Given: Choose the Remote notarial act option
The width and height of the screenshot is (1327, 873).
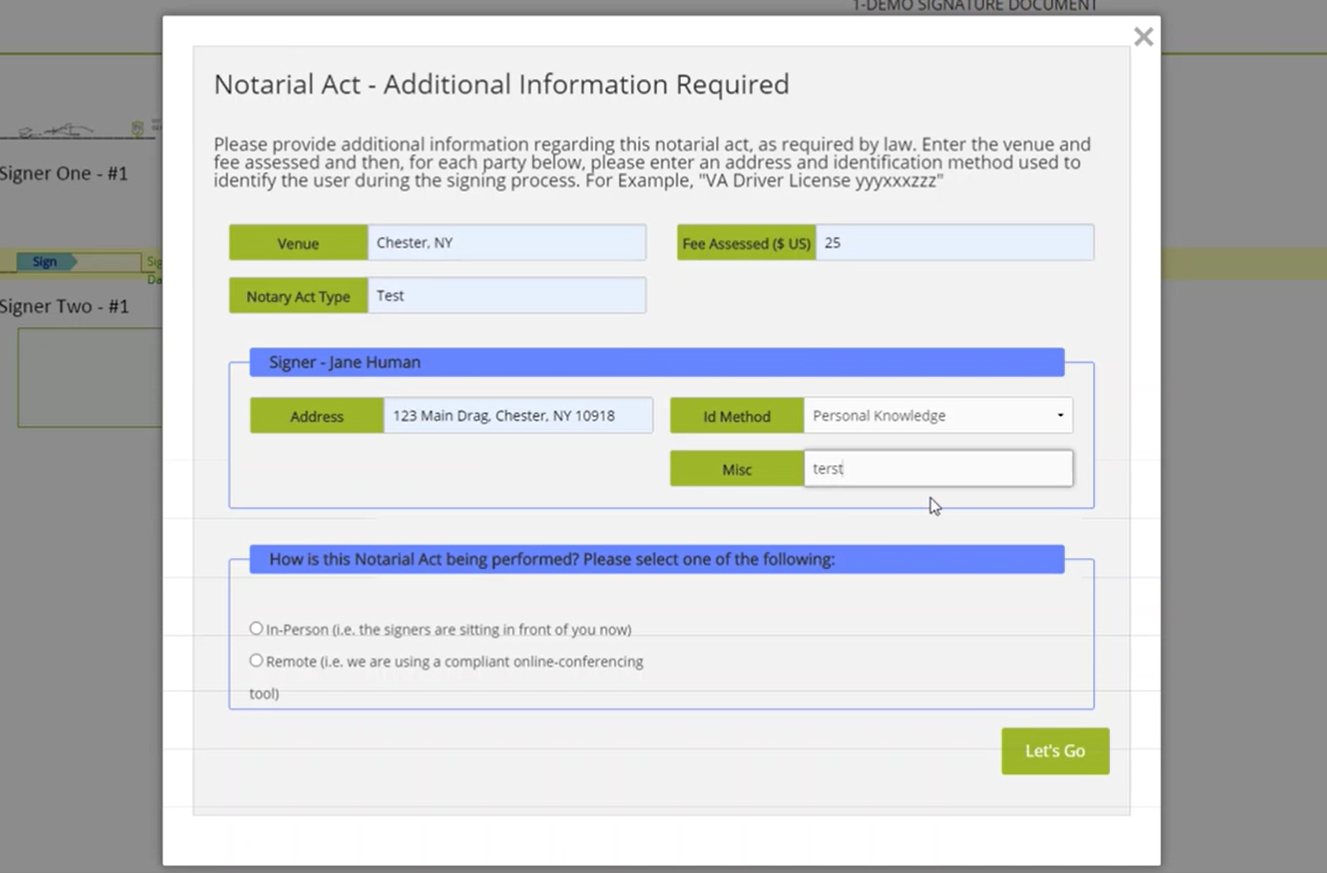Looking at the screenshot, I should (257, 661).
